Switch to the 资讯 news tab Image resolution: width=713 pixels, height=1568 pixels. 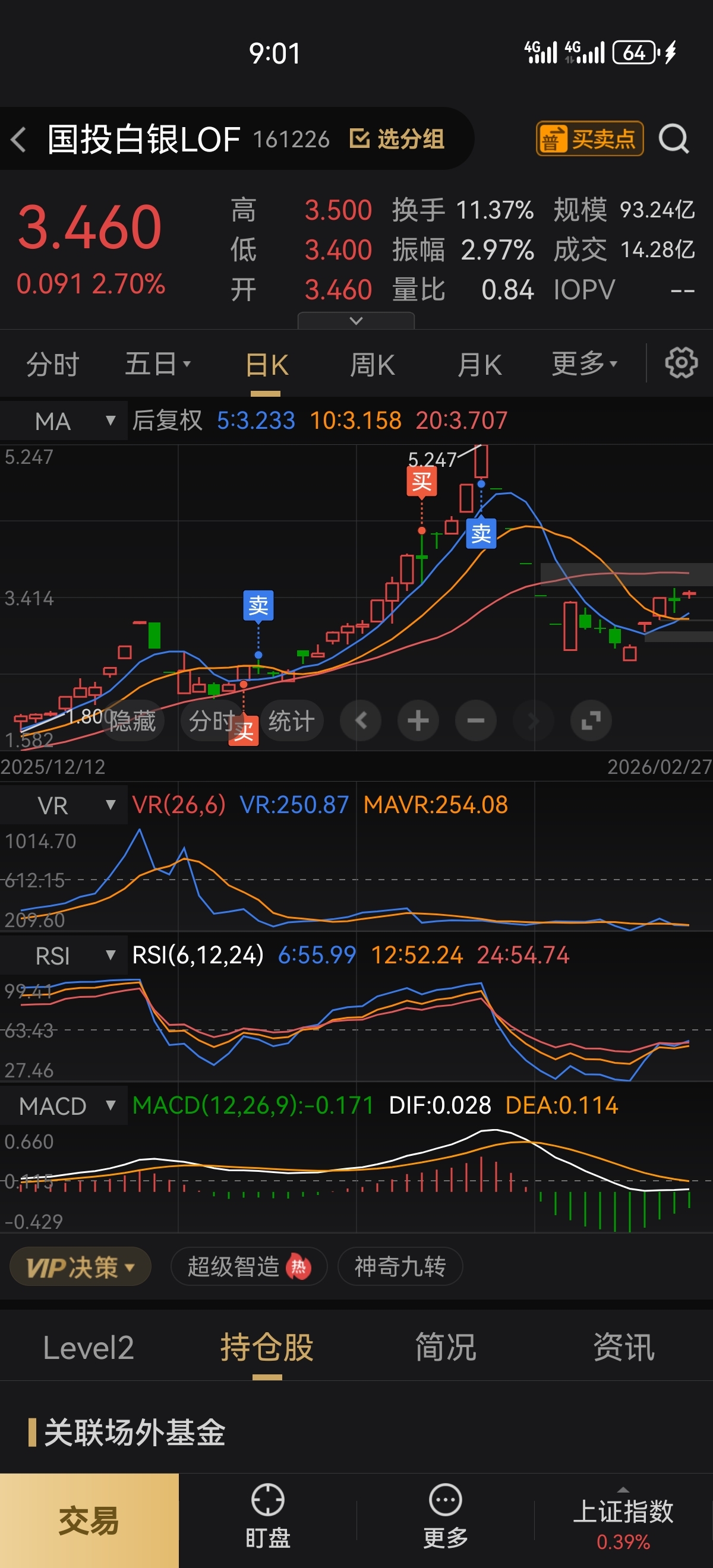pos(624,1348)
